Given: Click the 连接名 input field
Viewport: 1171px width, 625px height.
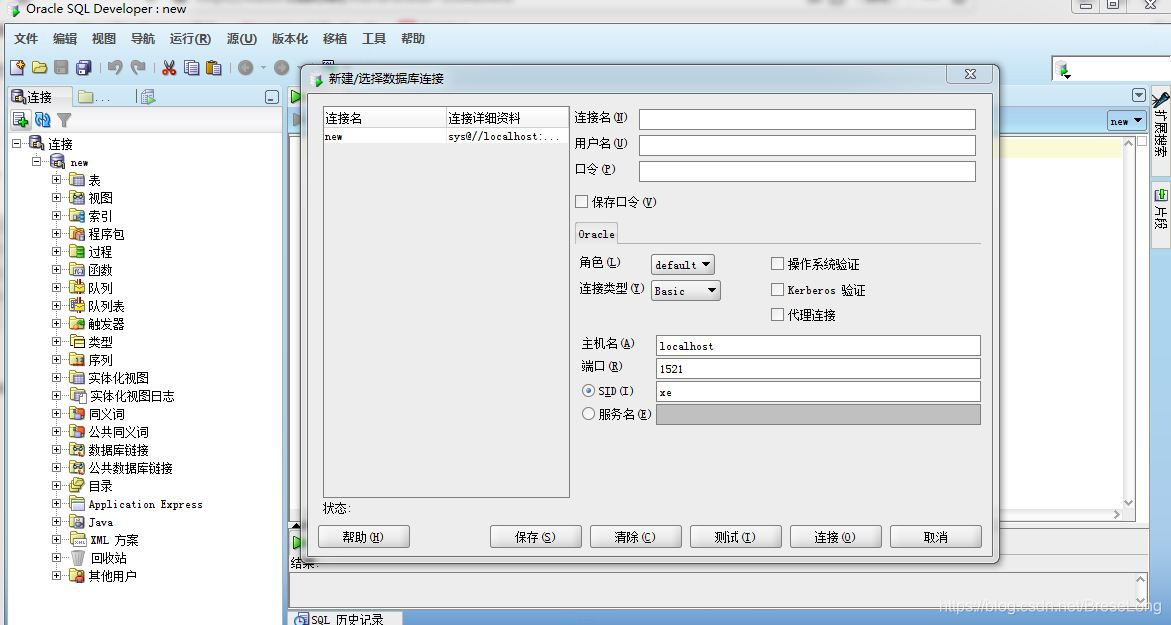Looking at the screenshot, I should 807,119.
